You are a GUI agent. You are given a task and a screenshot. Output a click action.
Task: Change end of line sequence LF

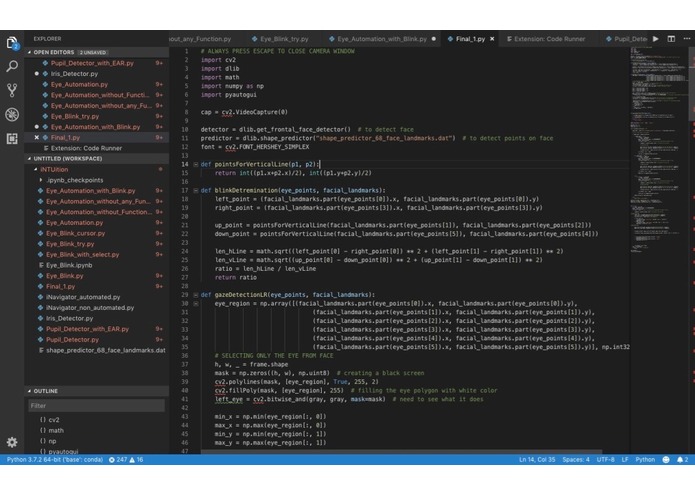point(625,460)
